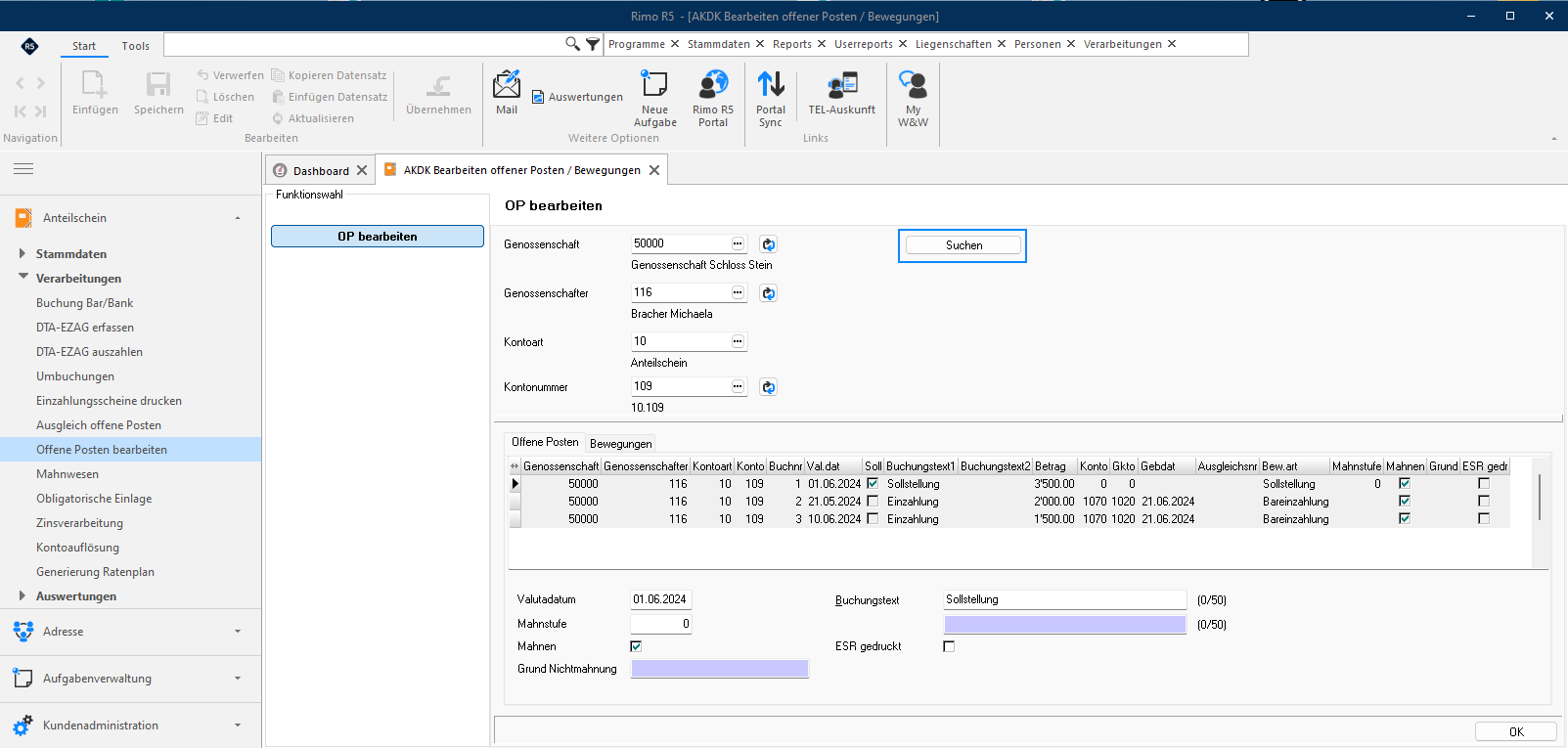
Task: Click the Mail icon in the ribbon
Action: click(x=507, y=92)
